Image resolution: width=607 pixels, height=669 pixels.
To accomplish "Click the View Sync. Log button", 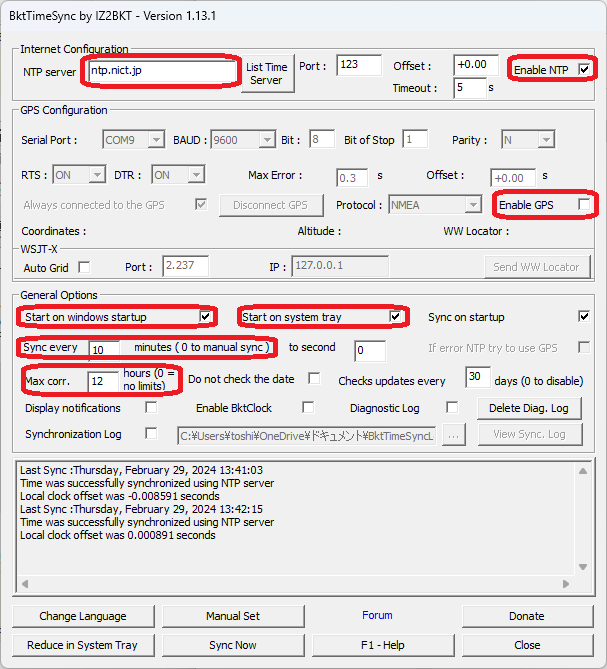I will pos(530,435).
